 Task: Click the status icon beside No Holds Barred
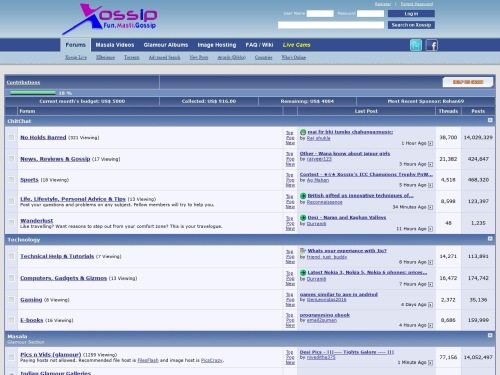pos(12,137)
